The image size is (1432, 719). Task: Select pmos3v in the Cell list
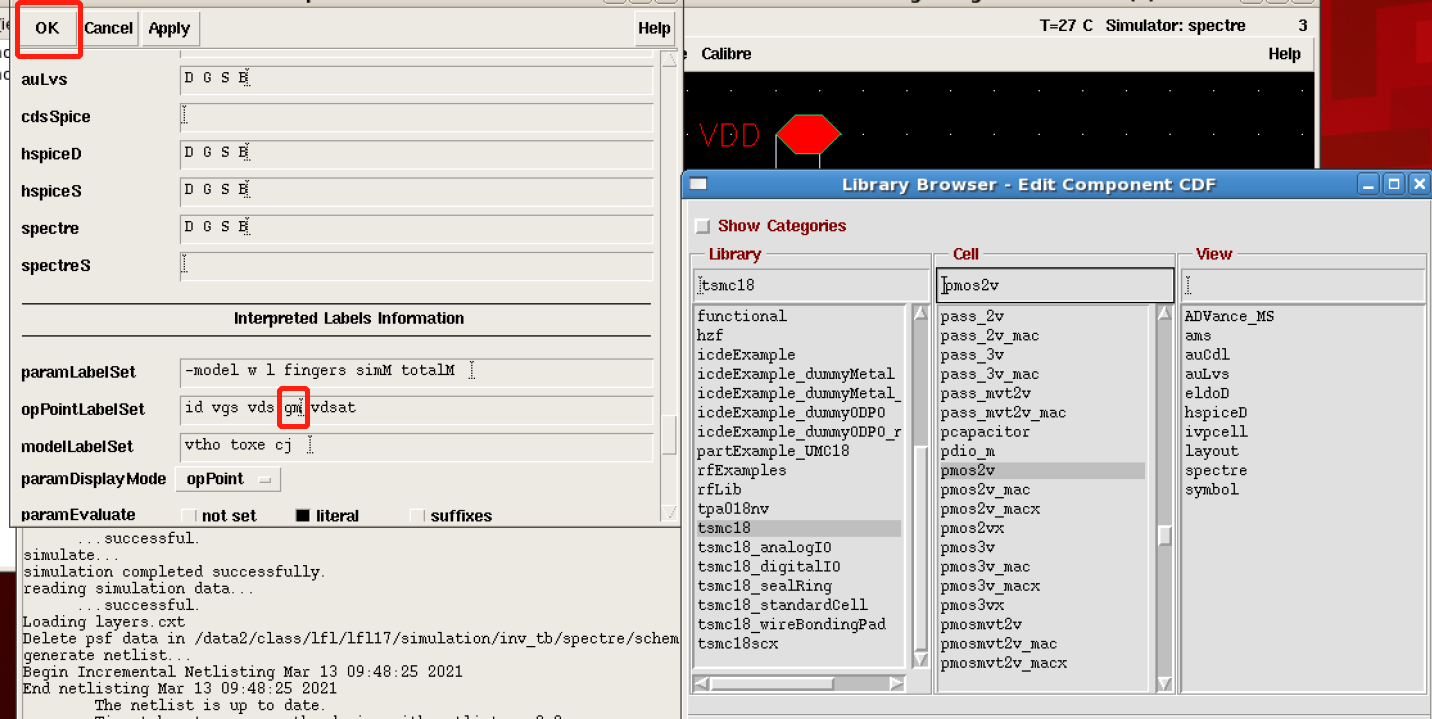click(967, 547)
